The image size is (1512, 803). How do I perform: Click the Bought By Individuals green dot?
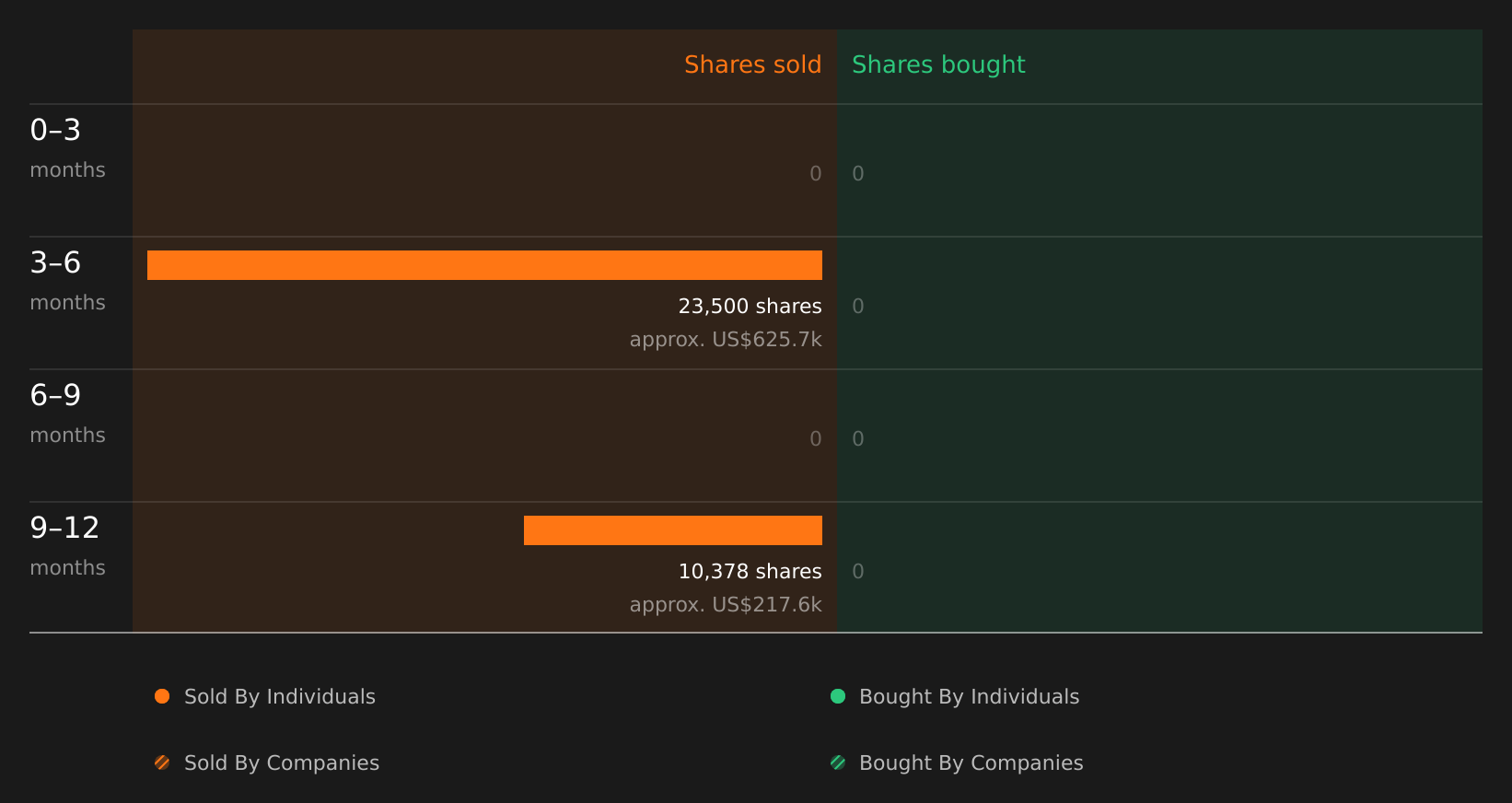click(x=838, y=696)
